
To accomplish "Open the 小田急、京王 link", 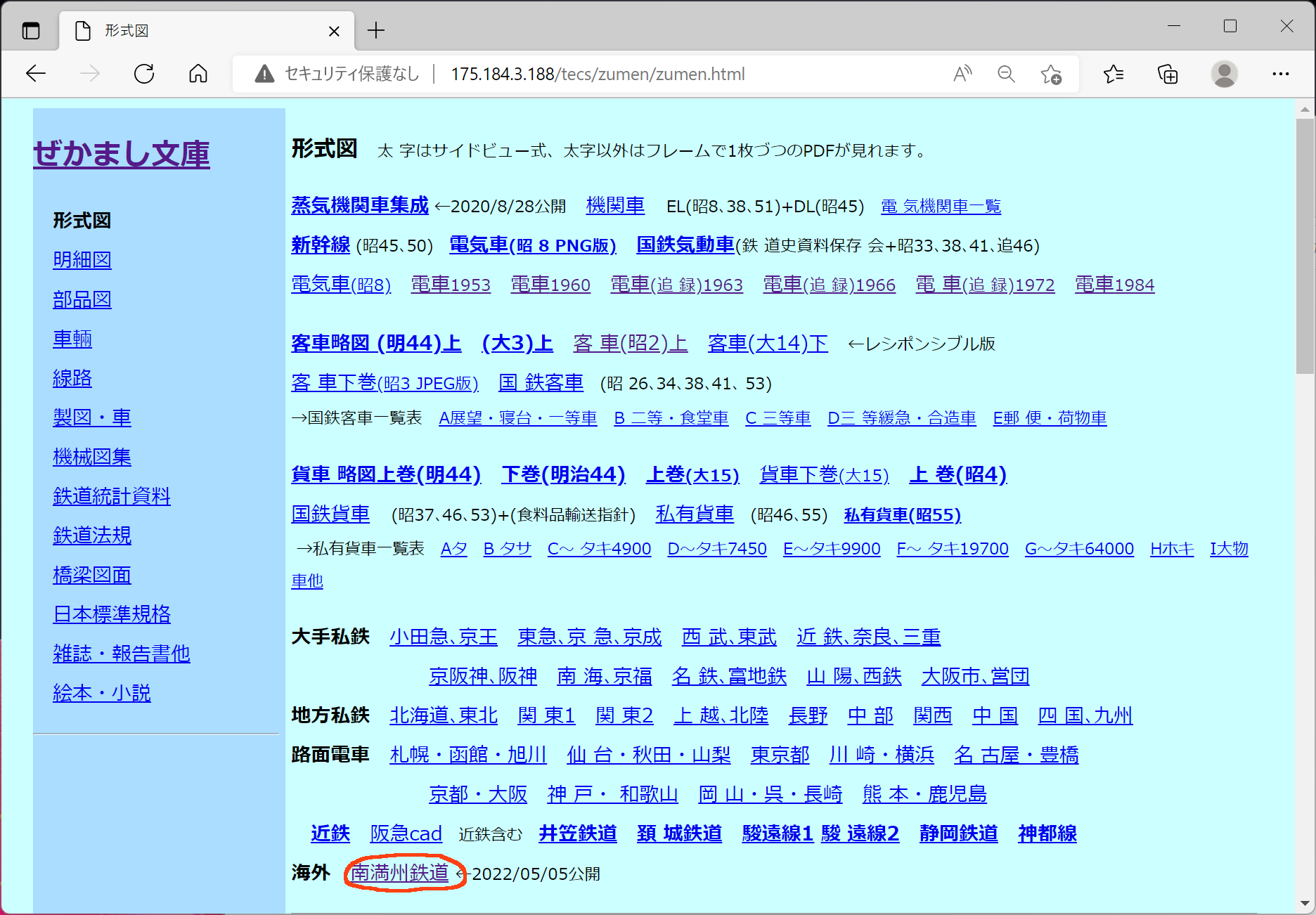I will (x=444, y=637).
